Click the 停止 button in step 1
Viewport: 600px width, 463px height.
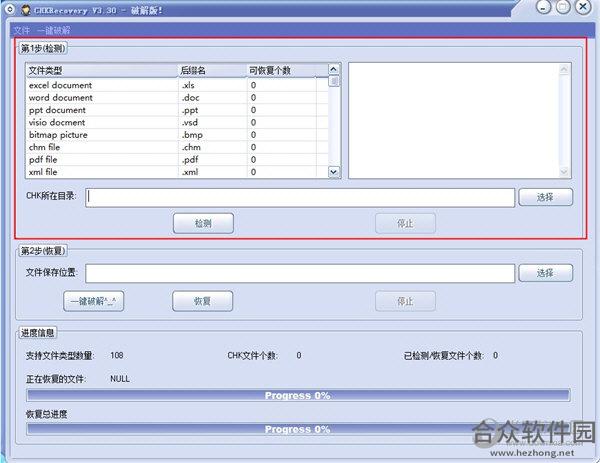point(405,223)
